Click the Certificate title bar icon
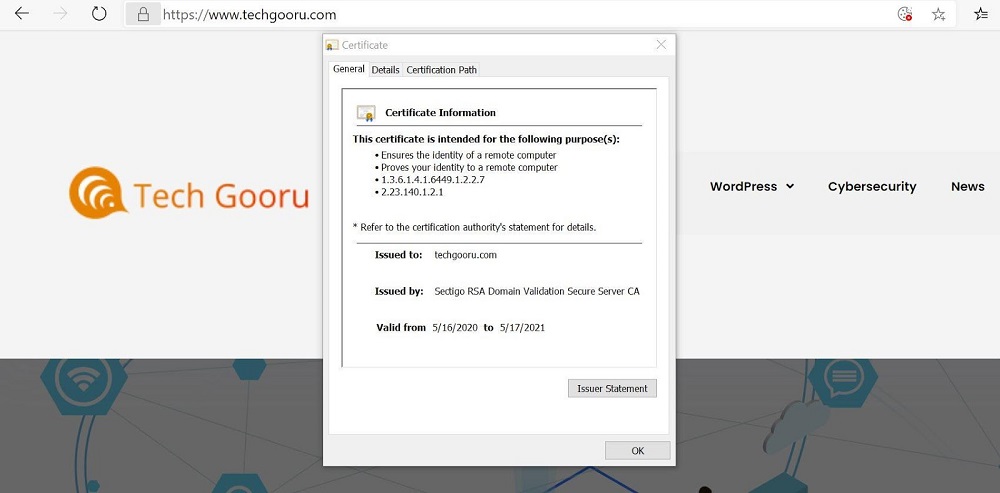1000x493 pixels. point(332,45)
